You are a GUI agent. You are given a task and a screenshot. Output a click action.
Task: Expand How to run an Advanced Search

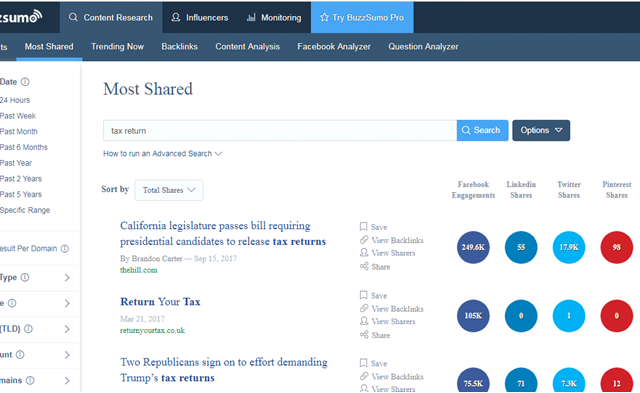[x=162, y=153]
